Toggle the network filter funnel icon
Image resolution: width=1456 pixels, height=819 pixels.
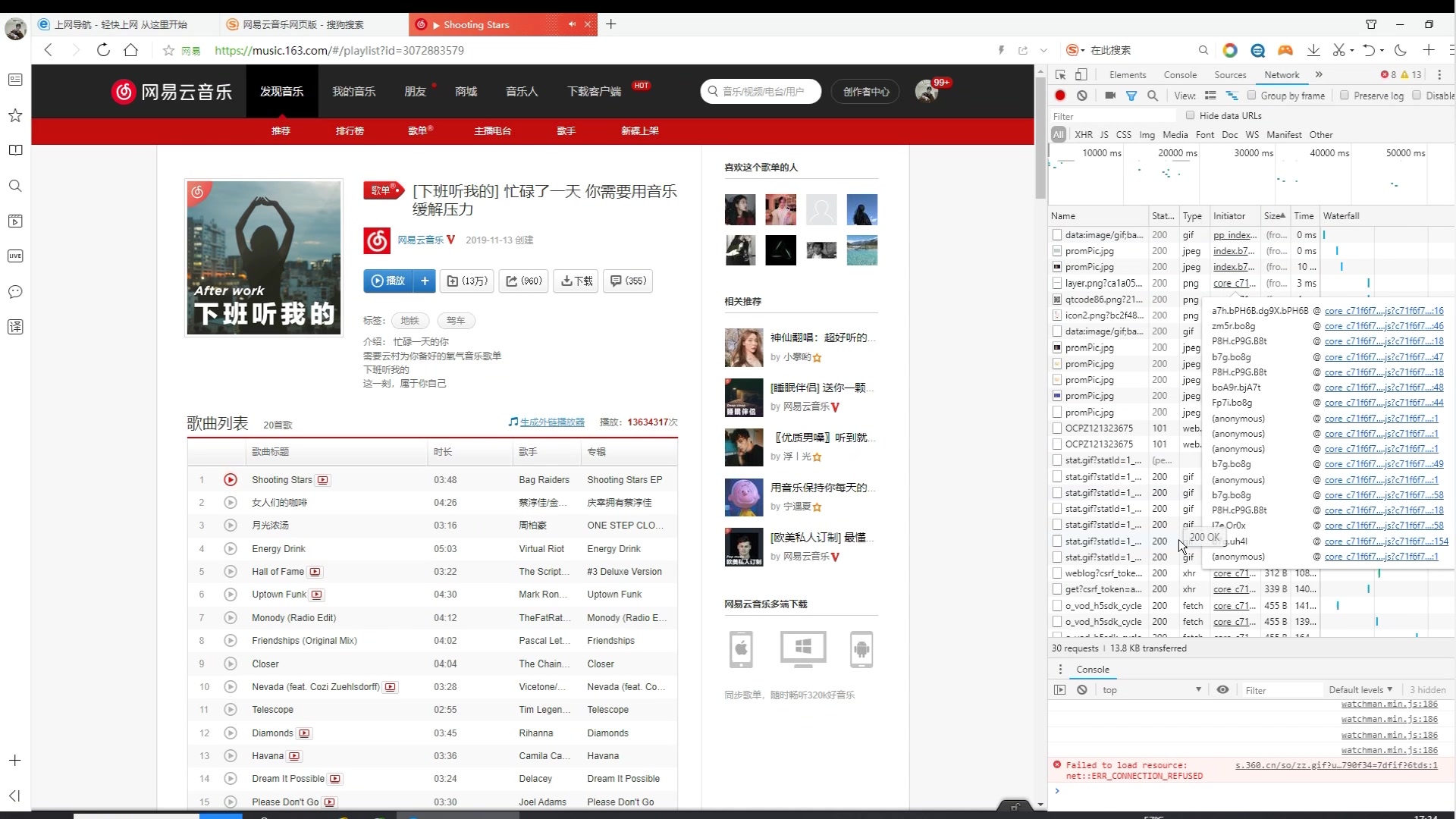pos(1131,96)
